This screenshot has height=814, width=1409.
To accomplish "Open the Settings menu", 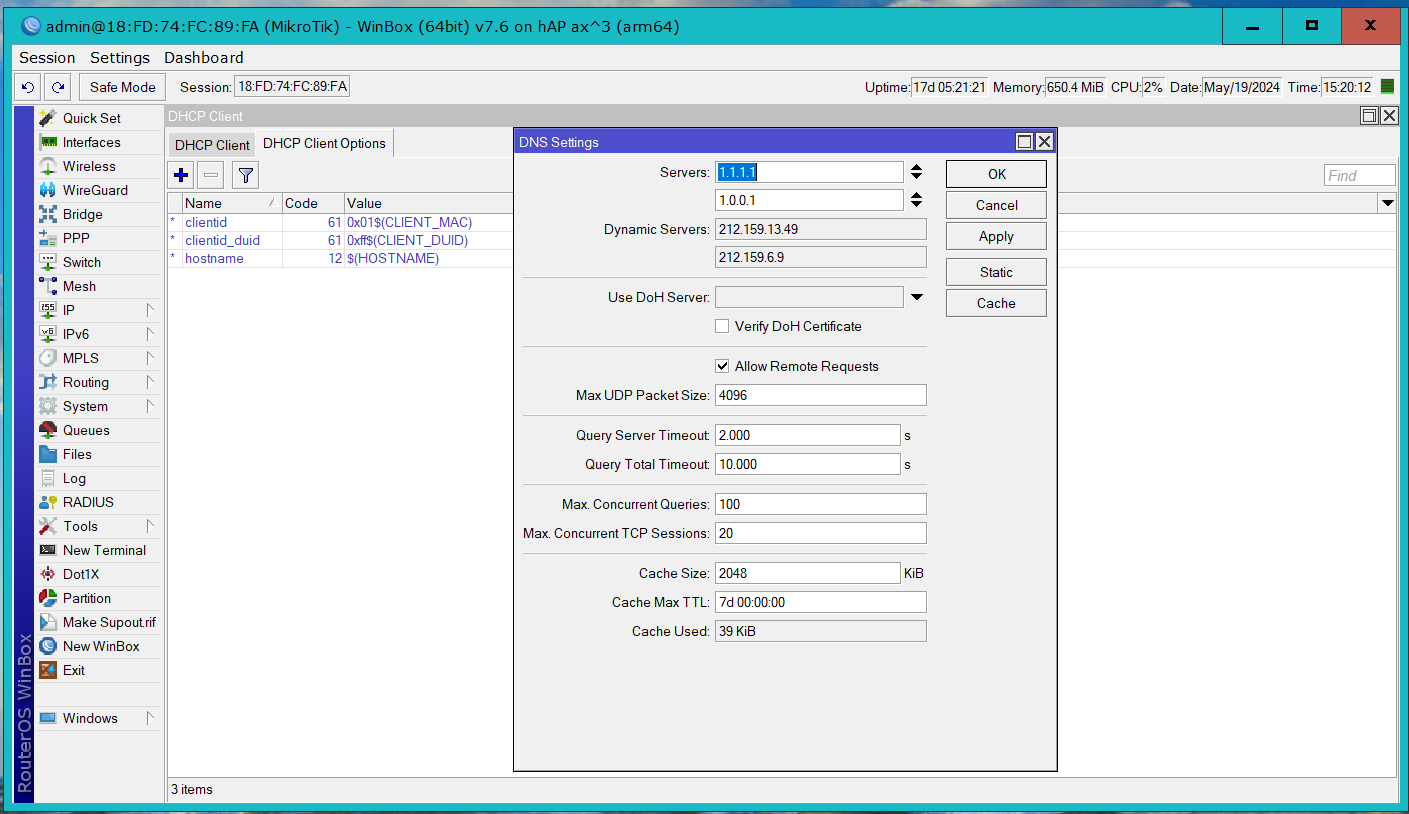I will coord(119,57).
